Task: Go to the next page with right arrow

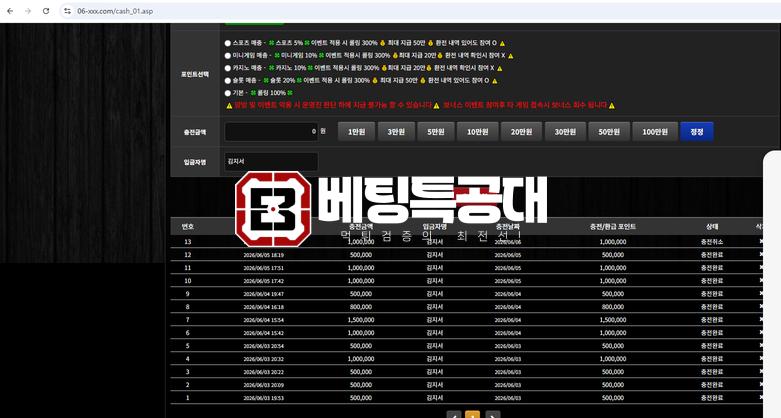Action: (492, 415)
